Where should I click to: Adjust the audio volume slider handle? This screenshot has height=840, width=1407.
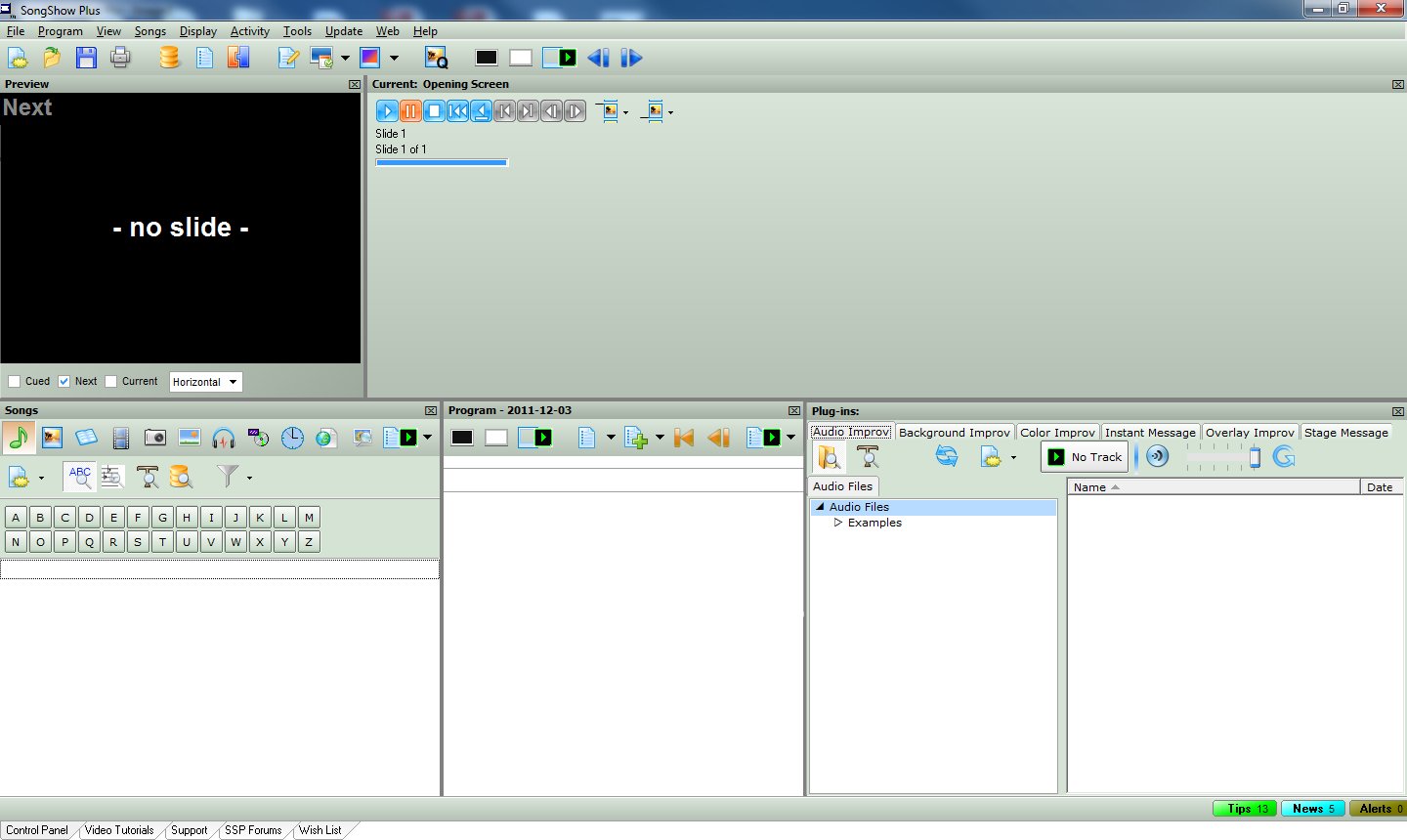pyautogui.click(x=1255, y=457)
